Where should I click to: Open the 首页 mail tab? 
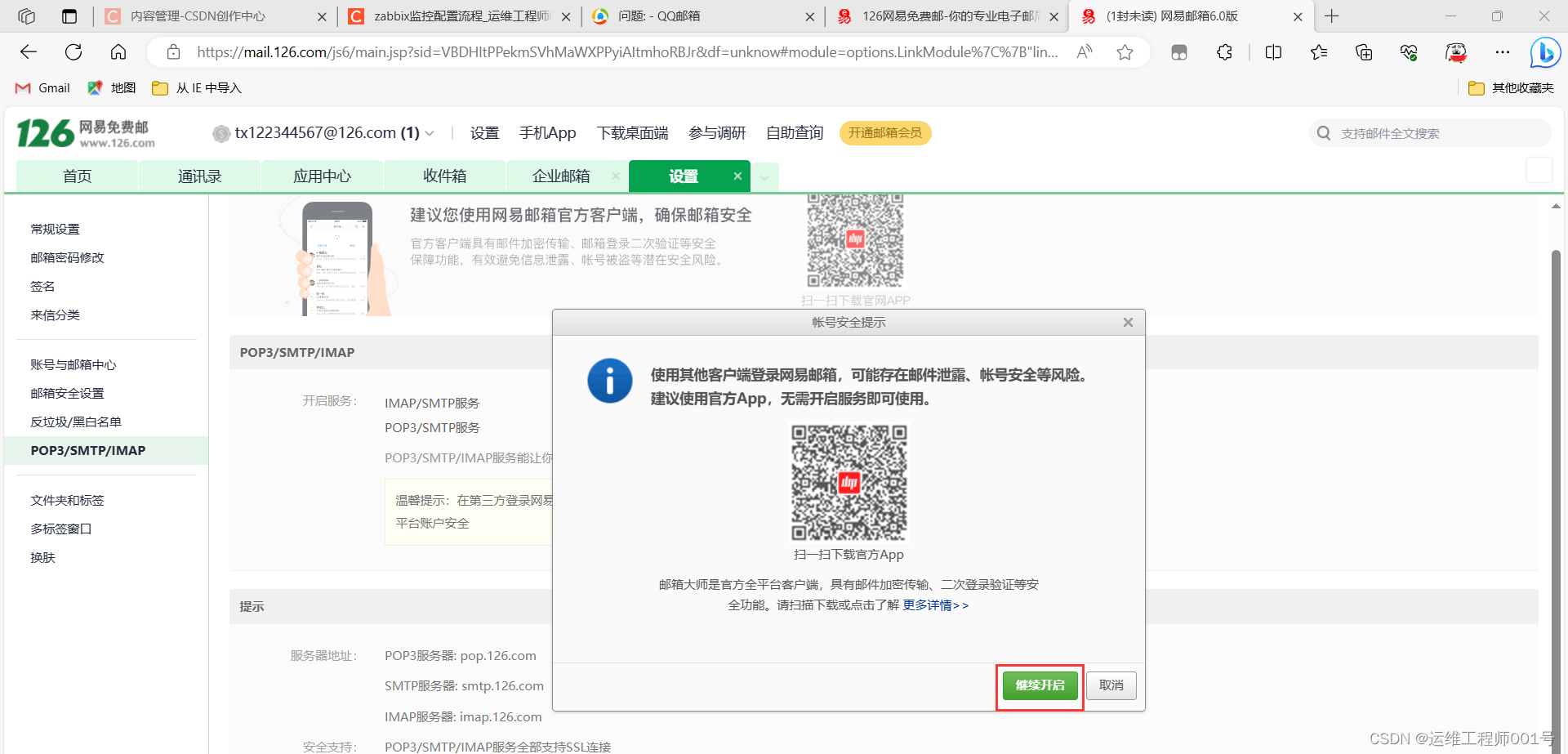click(78, 176)
